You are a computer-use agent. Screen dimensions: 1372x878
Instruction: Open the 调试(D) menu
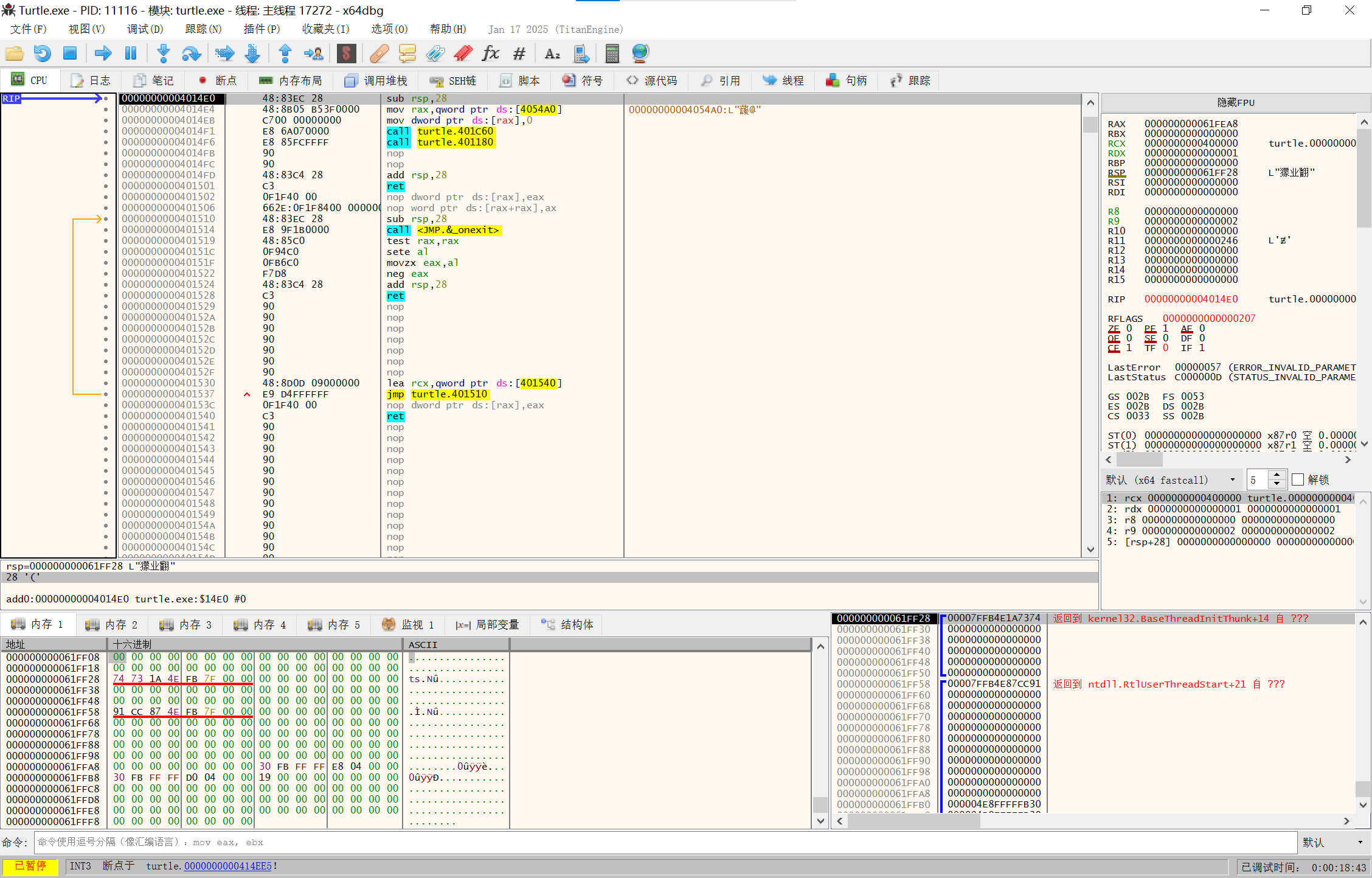coord(145,29)
